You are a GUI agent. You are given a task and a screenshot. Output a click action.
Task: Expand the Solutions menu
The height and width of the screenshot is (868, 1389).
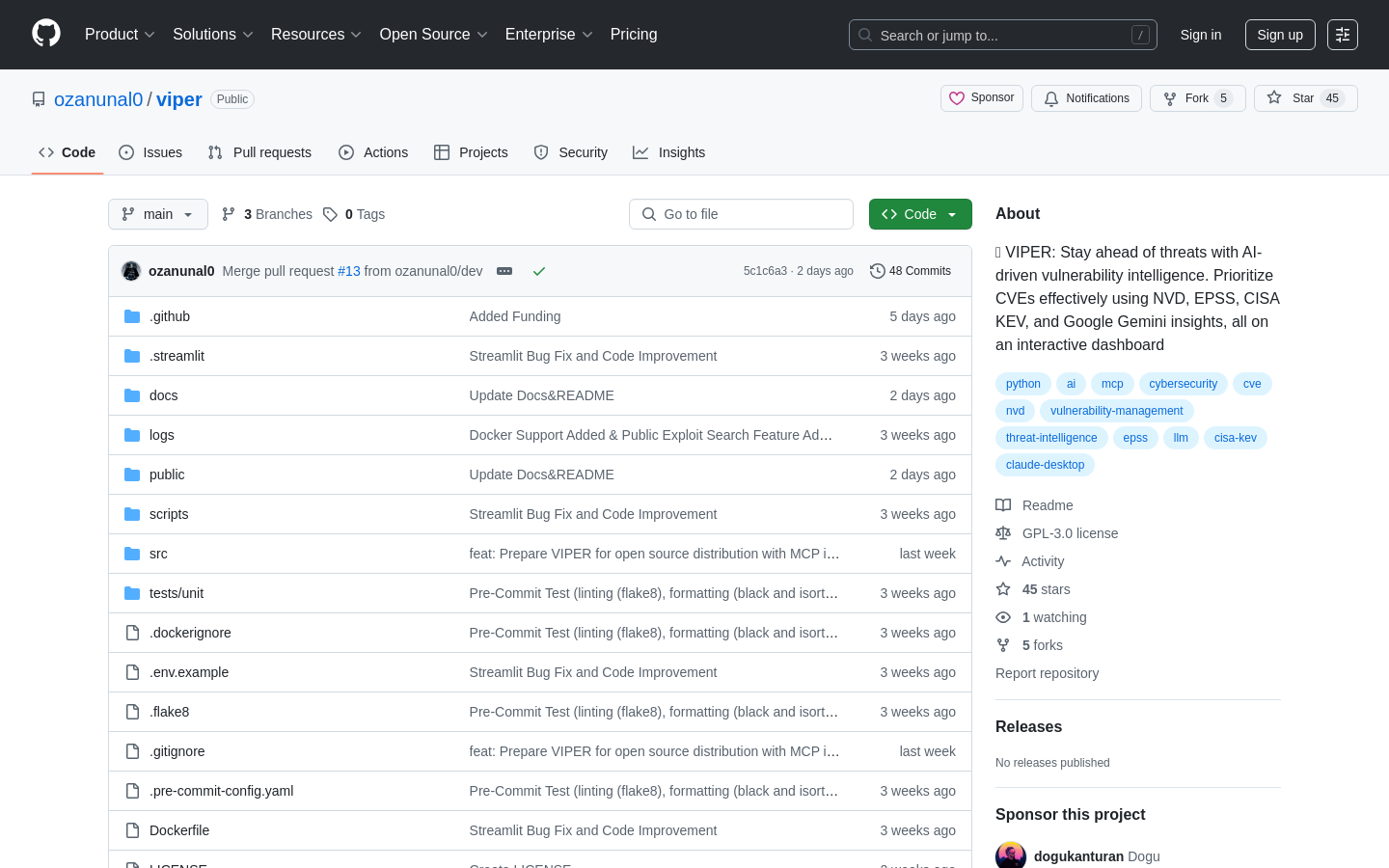[213, 35]
